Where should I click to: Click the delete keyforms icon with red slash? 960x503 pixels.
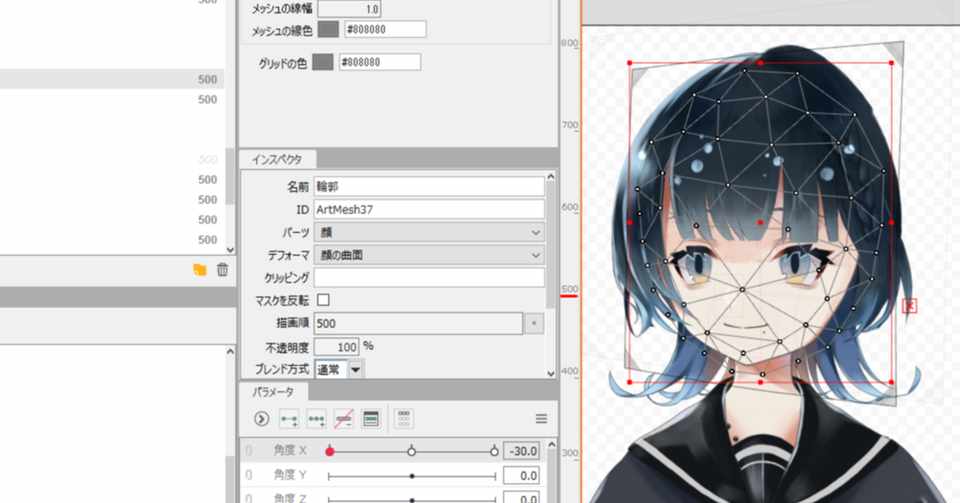(x=344, y=419)
